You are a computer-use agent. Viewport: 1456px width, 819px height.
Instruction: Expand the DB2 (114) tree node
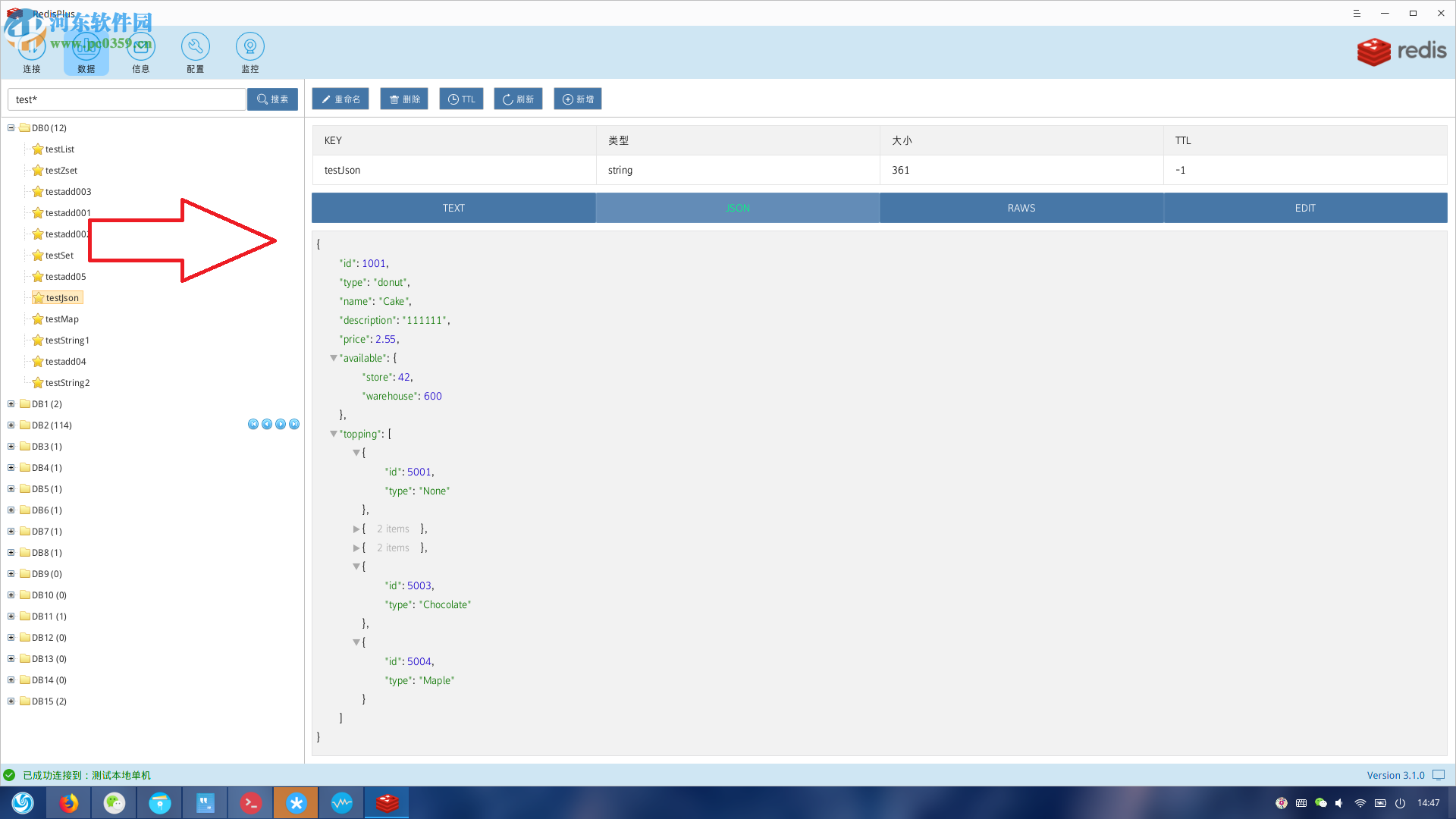pyautogui.click(x=11, y=425)
